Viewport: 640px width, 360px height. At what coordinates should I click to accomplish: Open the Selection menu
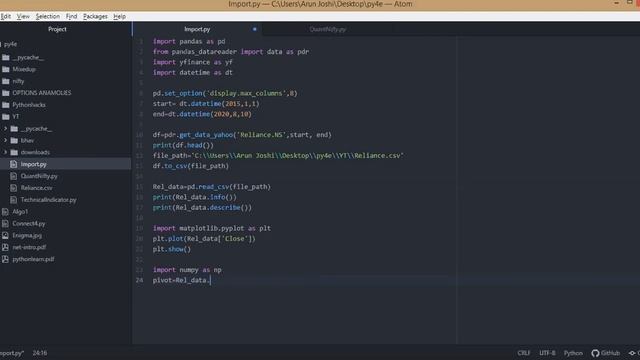click(x=47, y=16)
